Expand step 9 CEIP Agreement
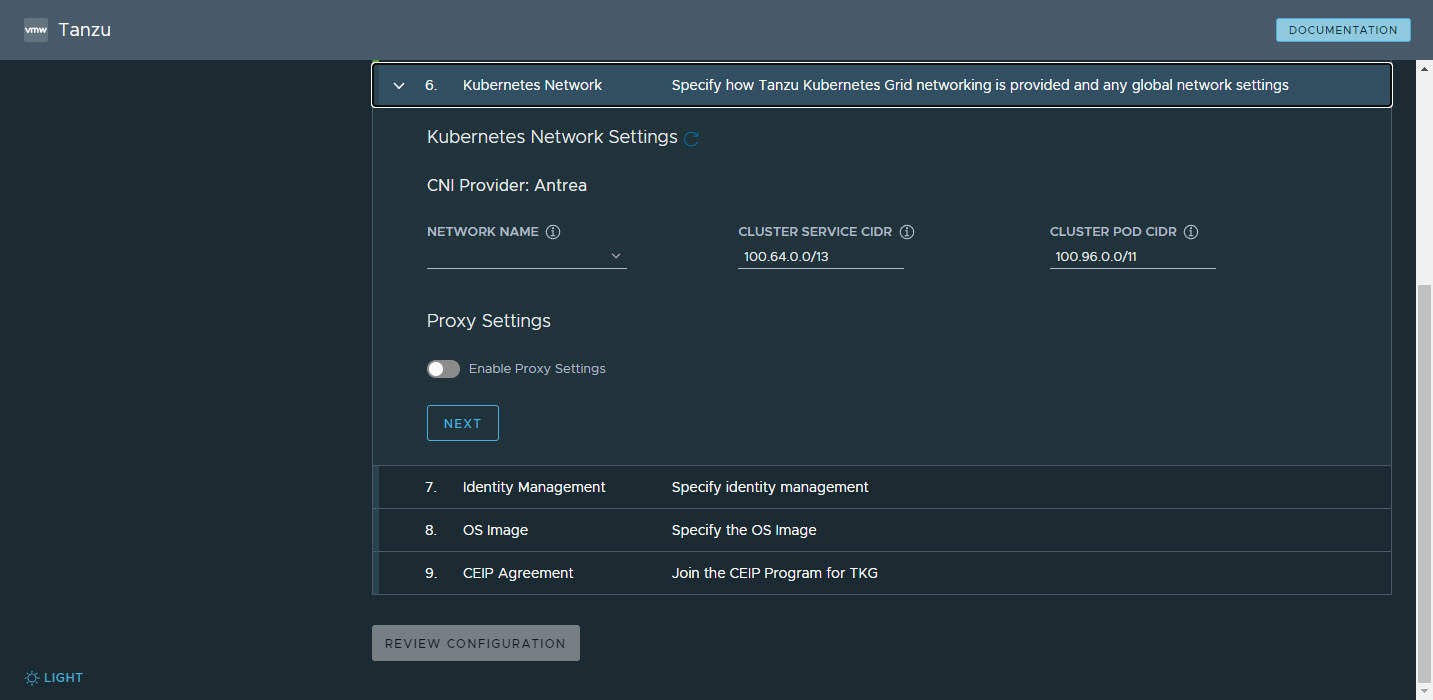The height and width of the screenshot is (700, 1433). [882, 573]
